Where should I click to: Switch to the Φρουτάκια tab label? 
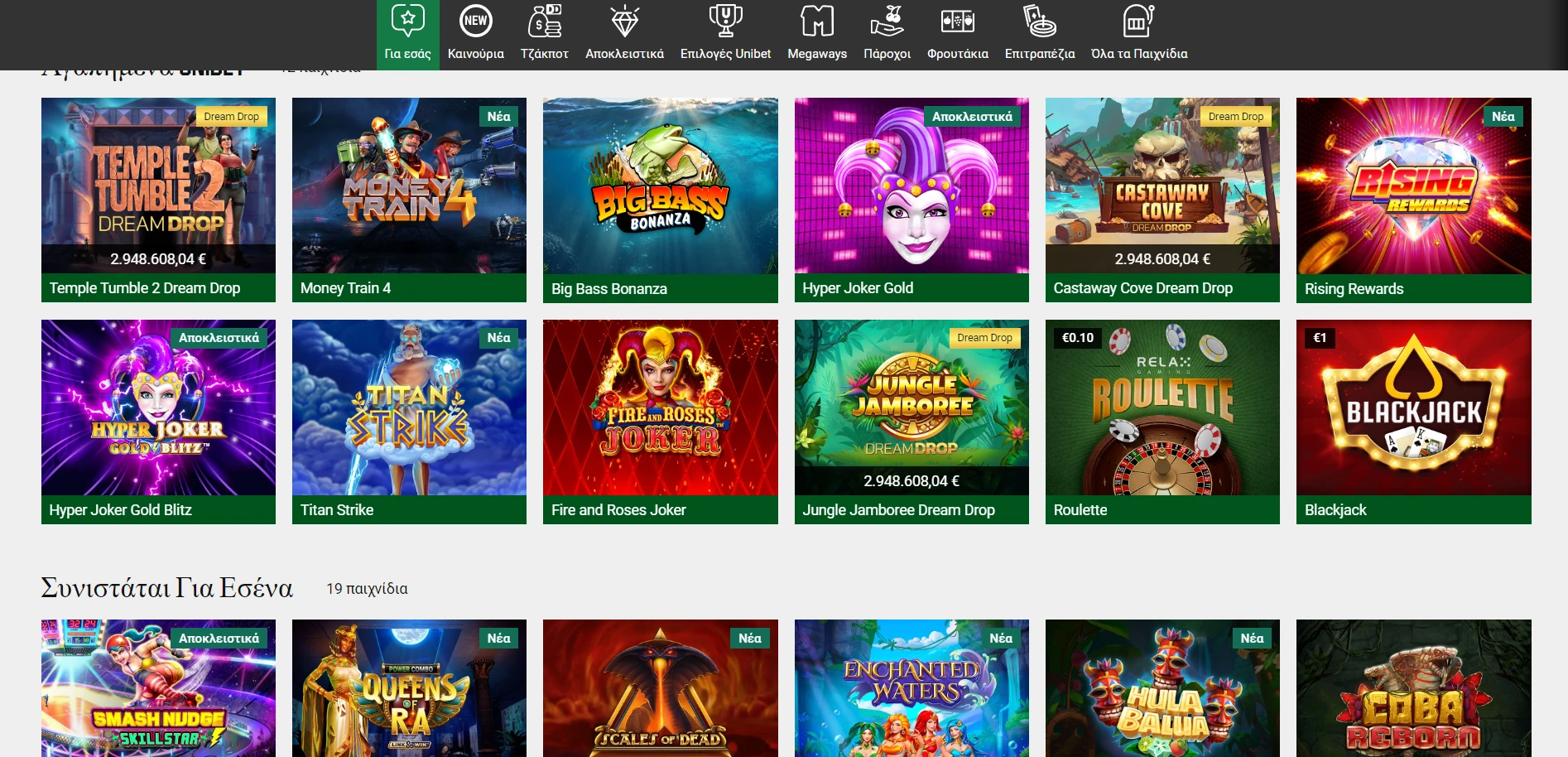958,54
